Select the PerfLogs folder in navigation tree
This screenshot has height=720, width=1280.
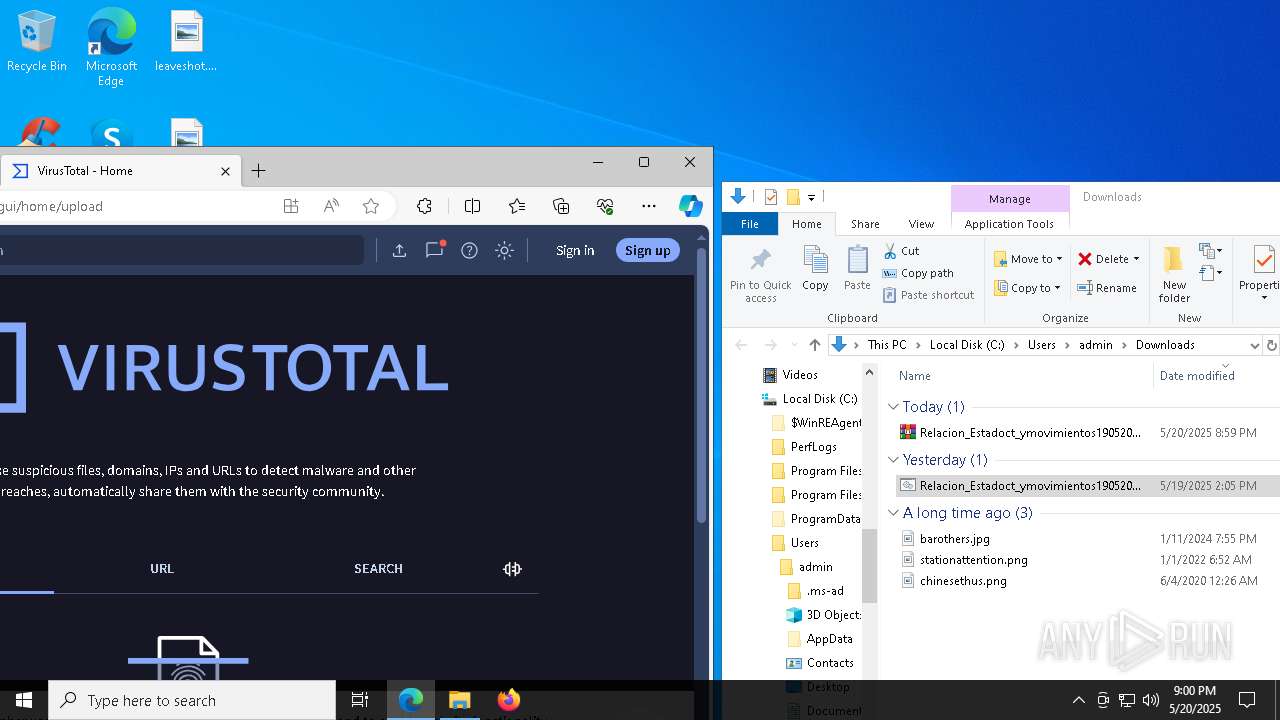813,447
